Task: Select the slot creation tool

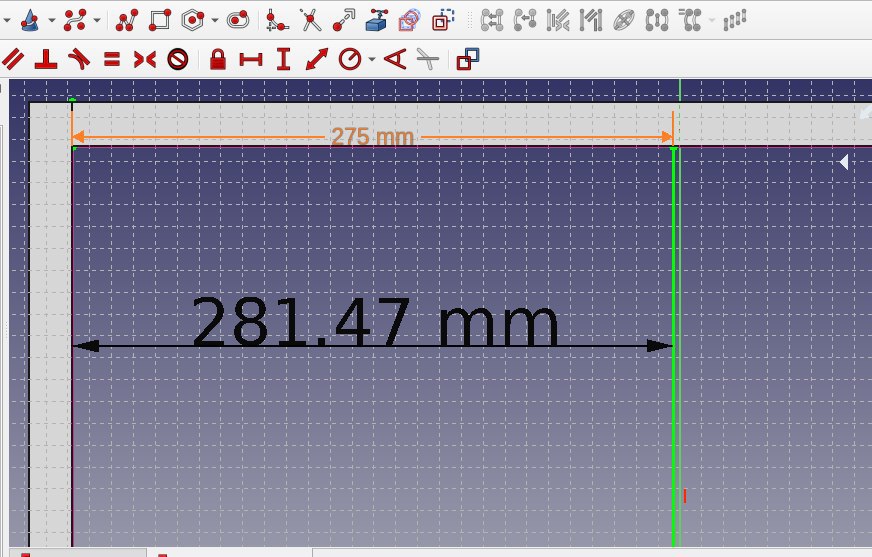Action: point(238,21)
